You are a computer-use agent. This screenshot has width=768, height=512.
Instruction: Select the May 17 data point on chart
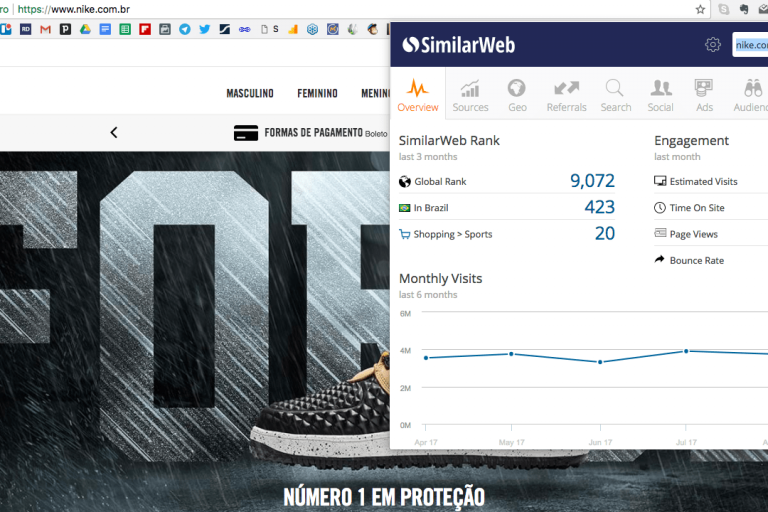click(x=511, y=354)
